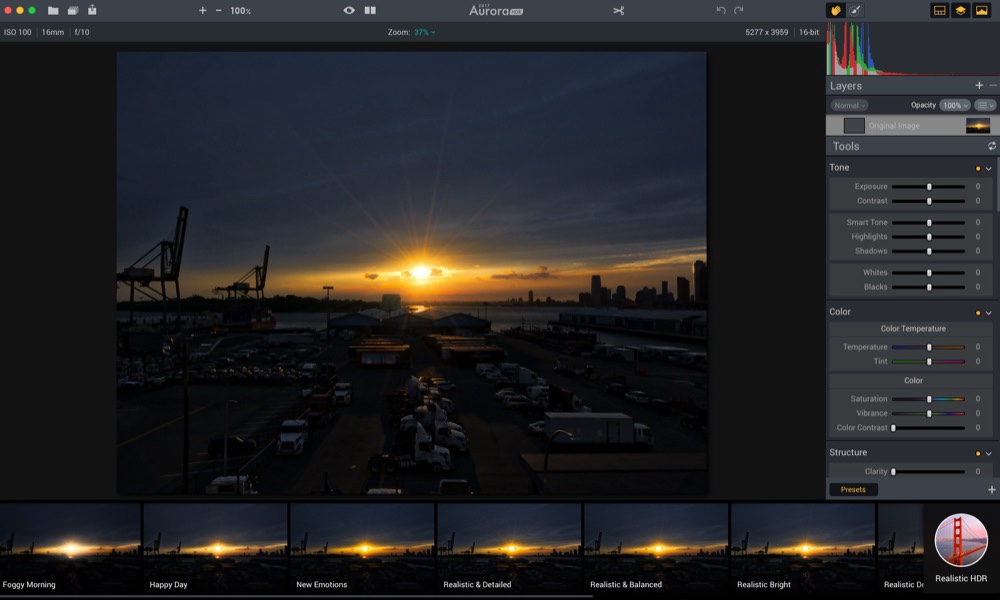Zoom in with the plus icon
Screen dimensions: 1000x600
pos(203,10)
